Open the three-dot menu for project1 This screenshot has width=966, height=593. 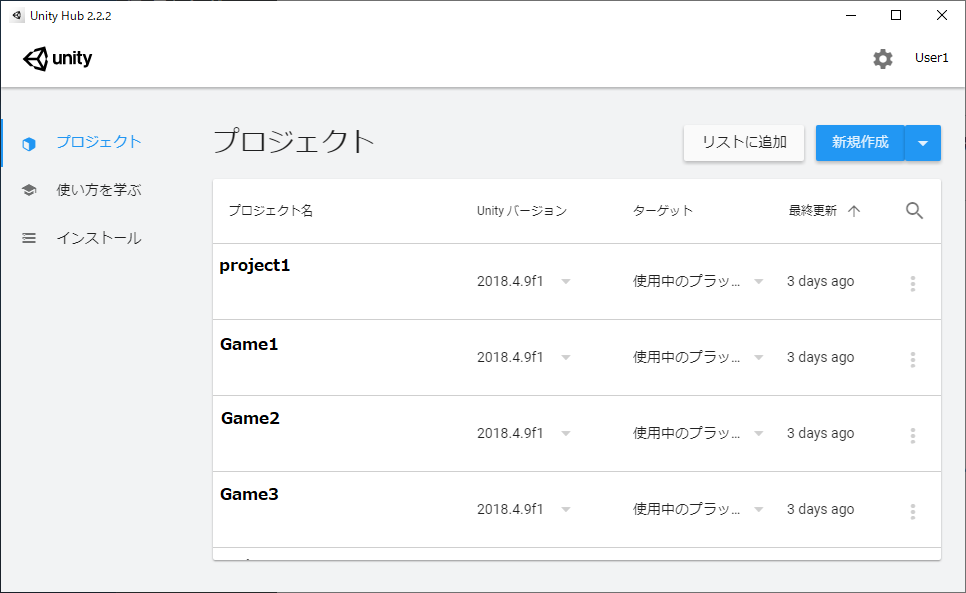(912, 283)
